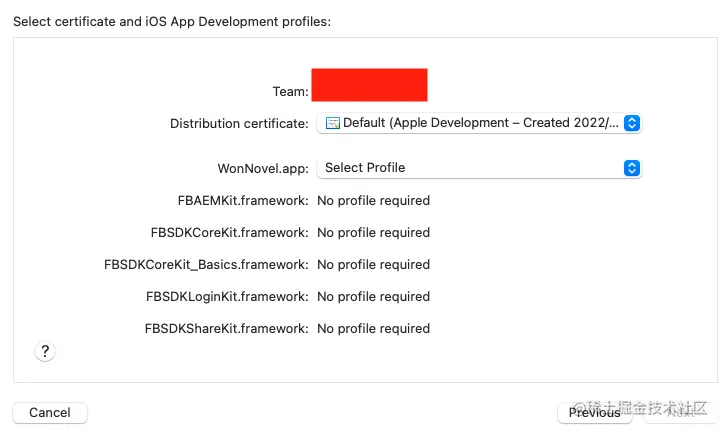Click the FBSDKShareKit.framework label

coord(226,329)
